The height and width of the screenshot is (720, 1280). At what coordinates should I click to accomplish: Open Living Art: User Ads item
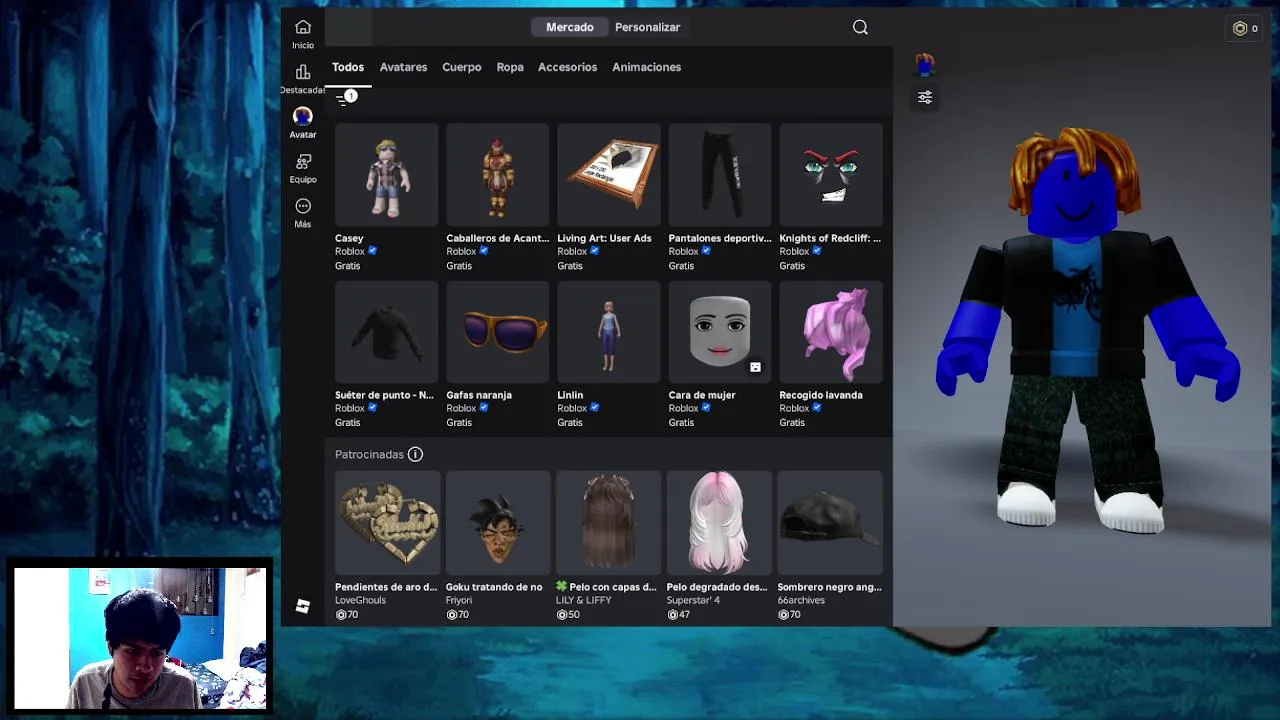coord(609,176)
